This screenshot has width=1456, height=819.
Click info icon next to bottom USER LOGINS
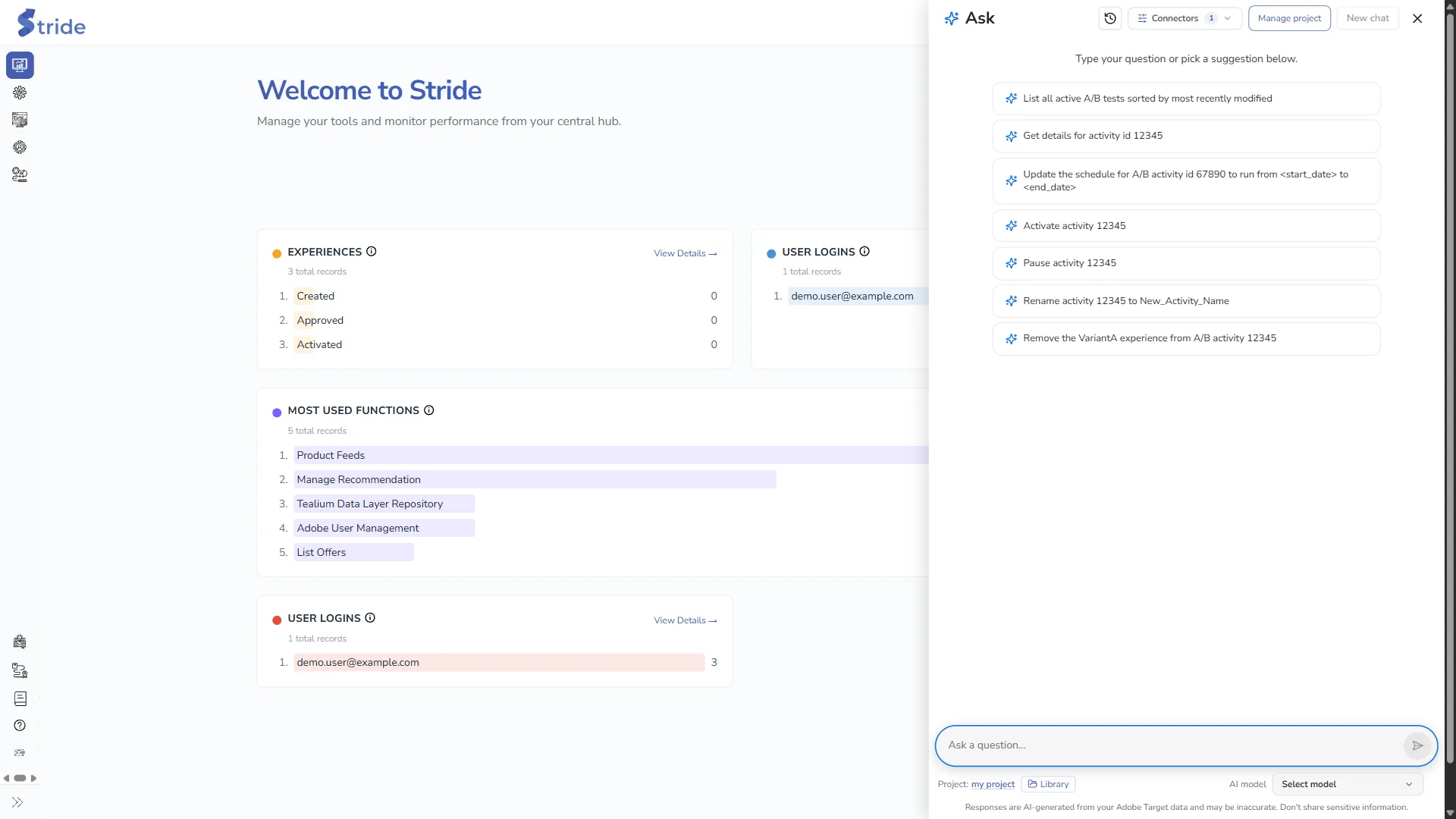coord(370,618)
